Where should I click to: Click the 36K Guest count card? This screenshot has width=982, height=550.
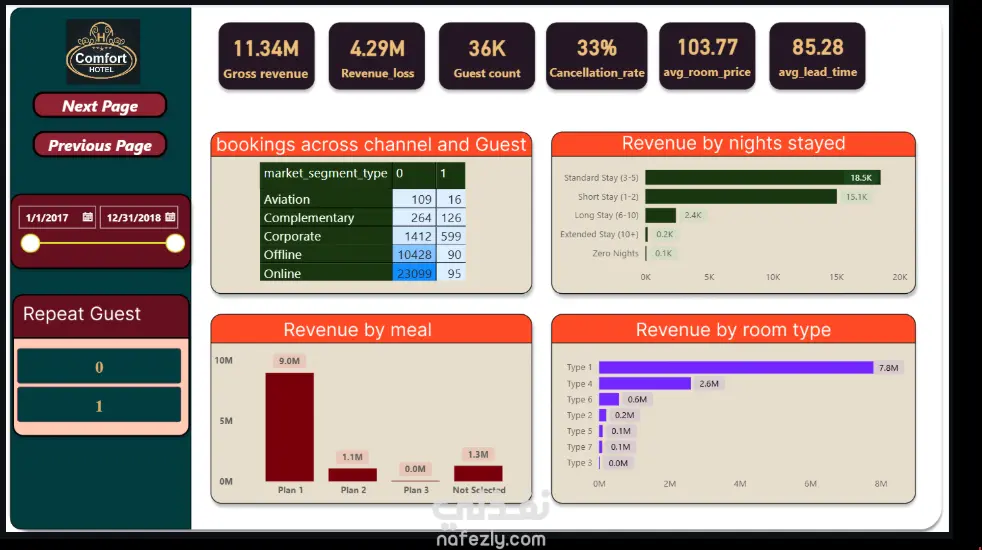click(487, 56)
